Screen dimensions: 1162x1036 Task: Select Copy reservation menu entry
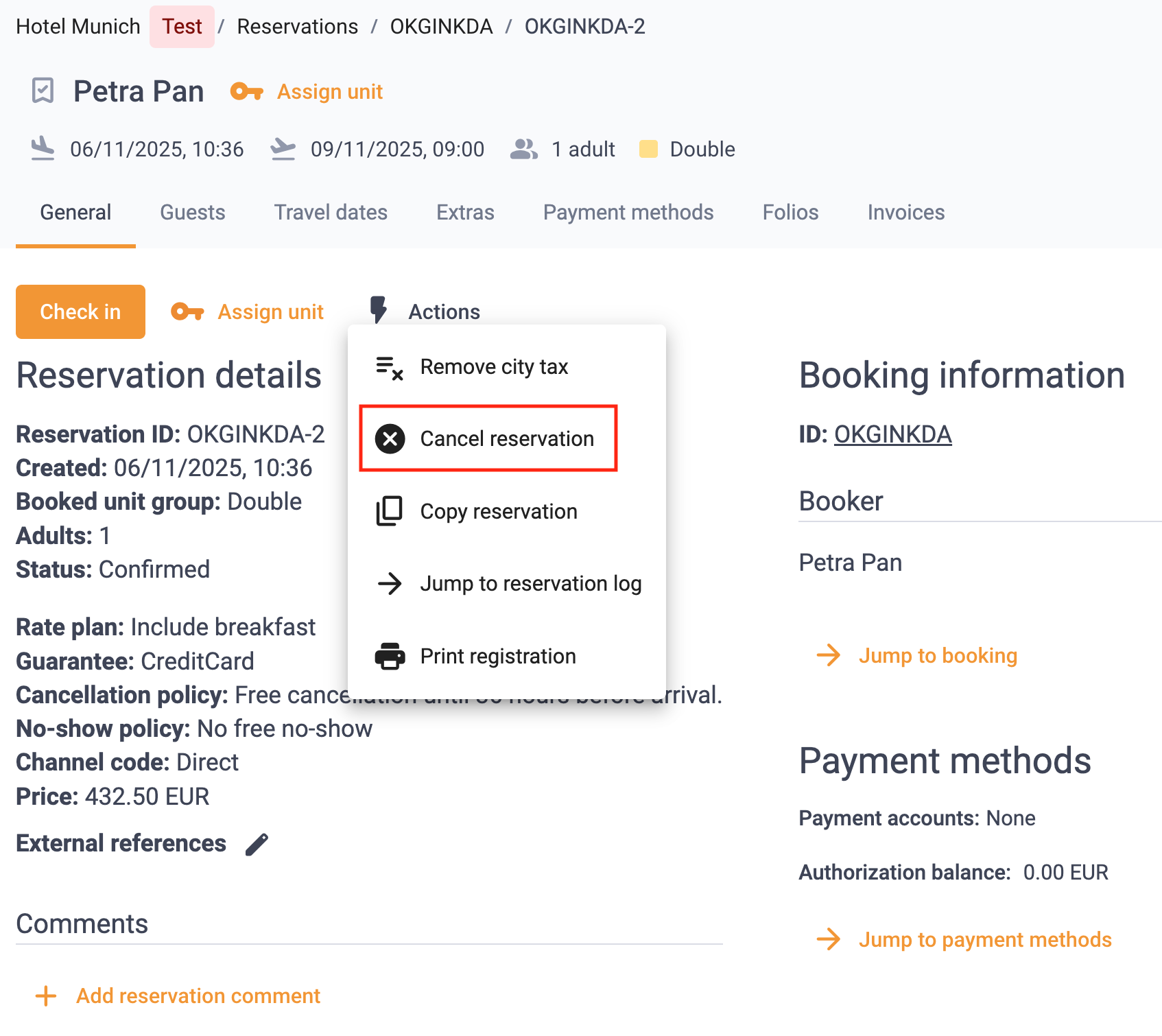[x=507, y=511]
